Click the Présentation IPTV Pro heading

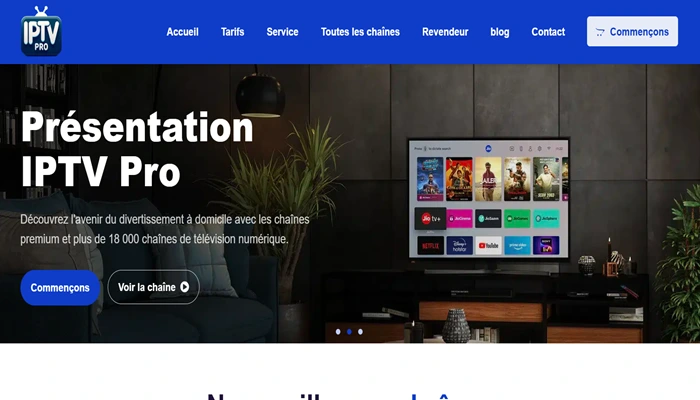tap(137, 149)
